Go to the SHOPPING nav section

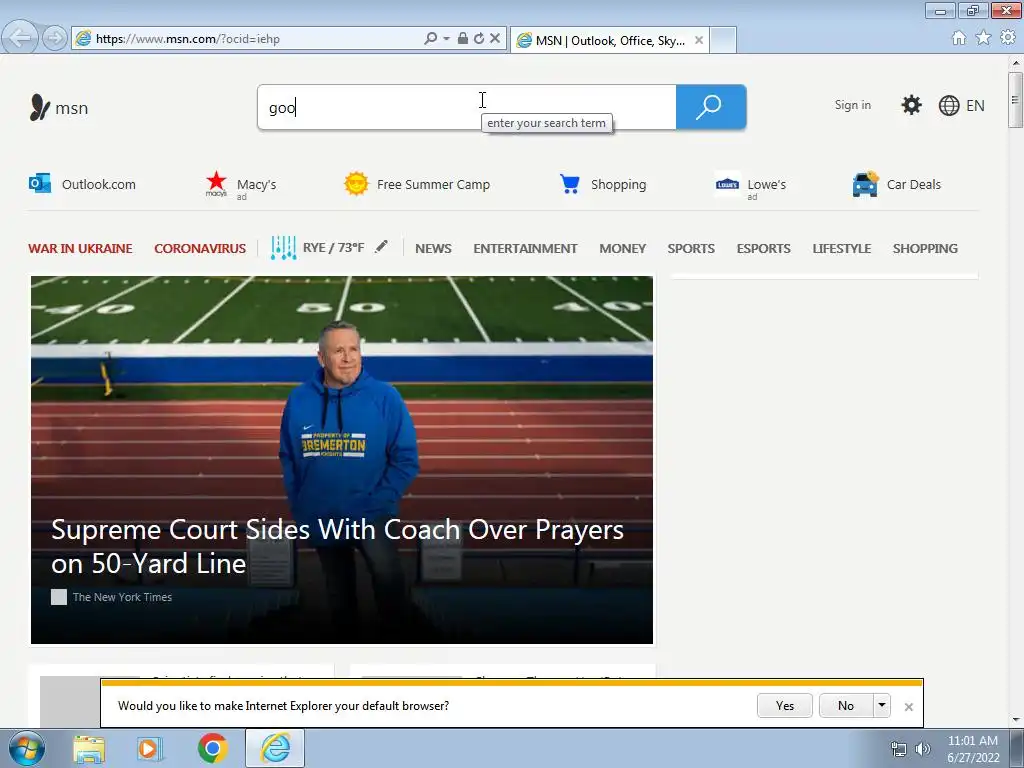click(x=925, y=249)
